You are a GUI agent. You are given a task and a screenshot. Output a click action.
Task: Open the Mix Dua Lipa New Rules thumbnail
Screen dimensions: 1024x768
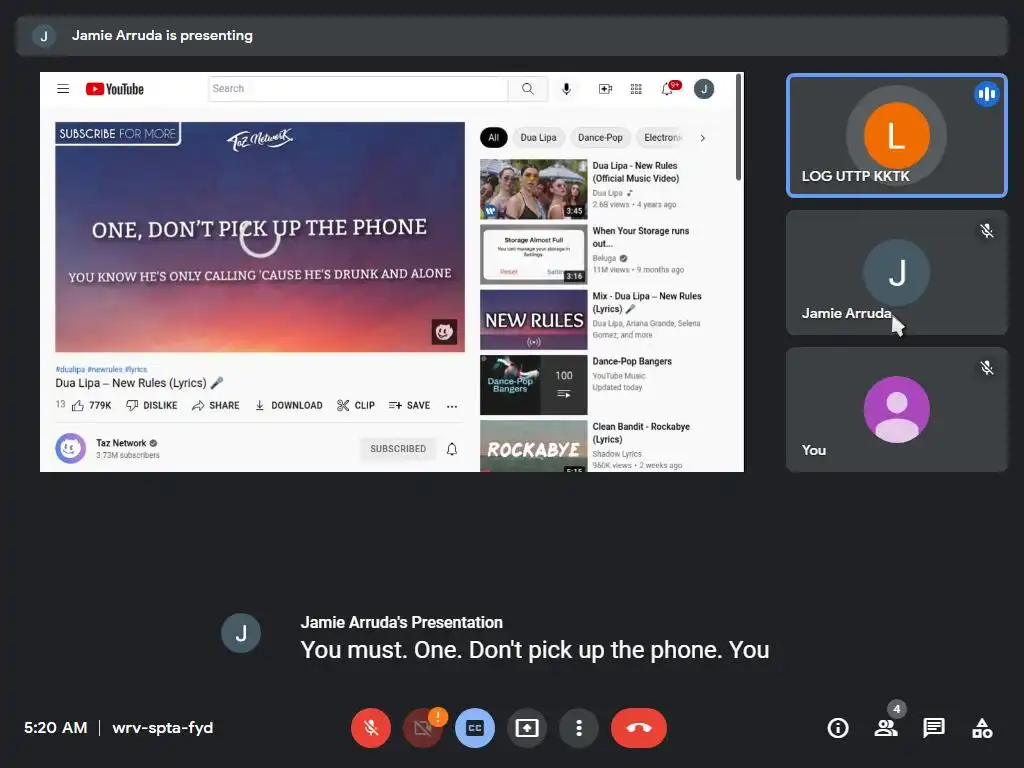click(534, 320)
